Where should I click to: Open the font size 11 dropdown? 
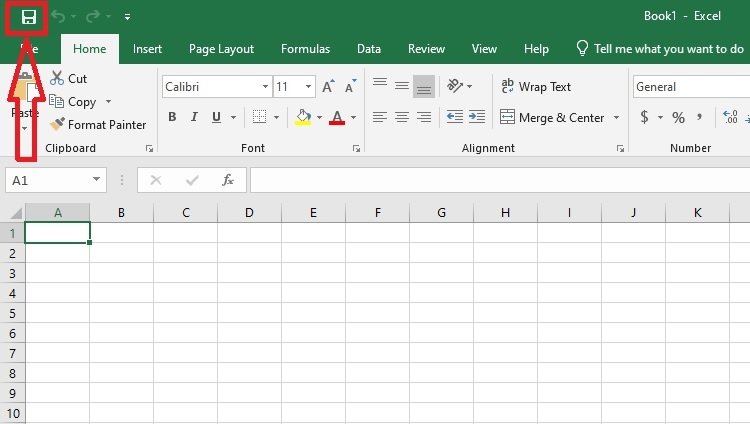pos(309,87)
